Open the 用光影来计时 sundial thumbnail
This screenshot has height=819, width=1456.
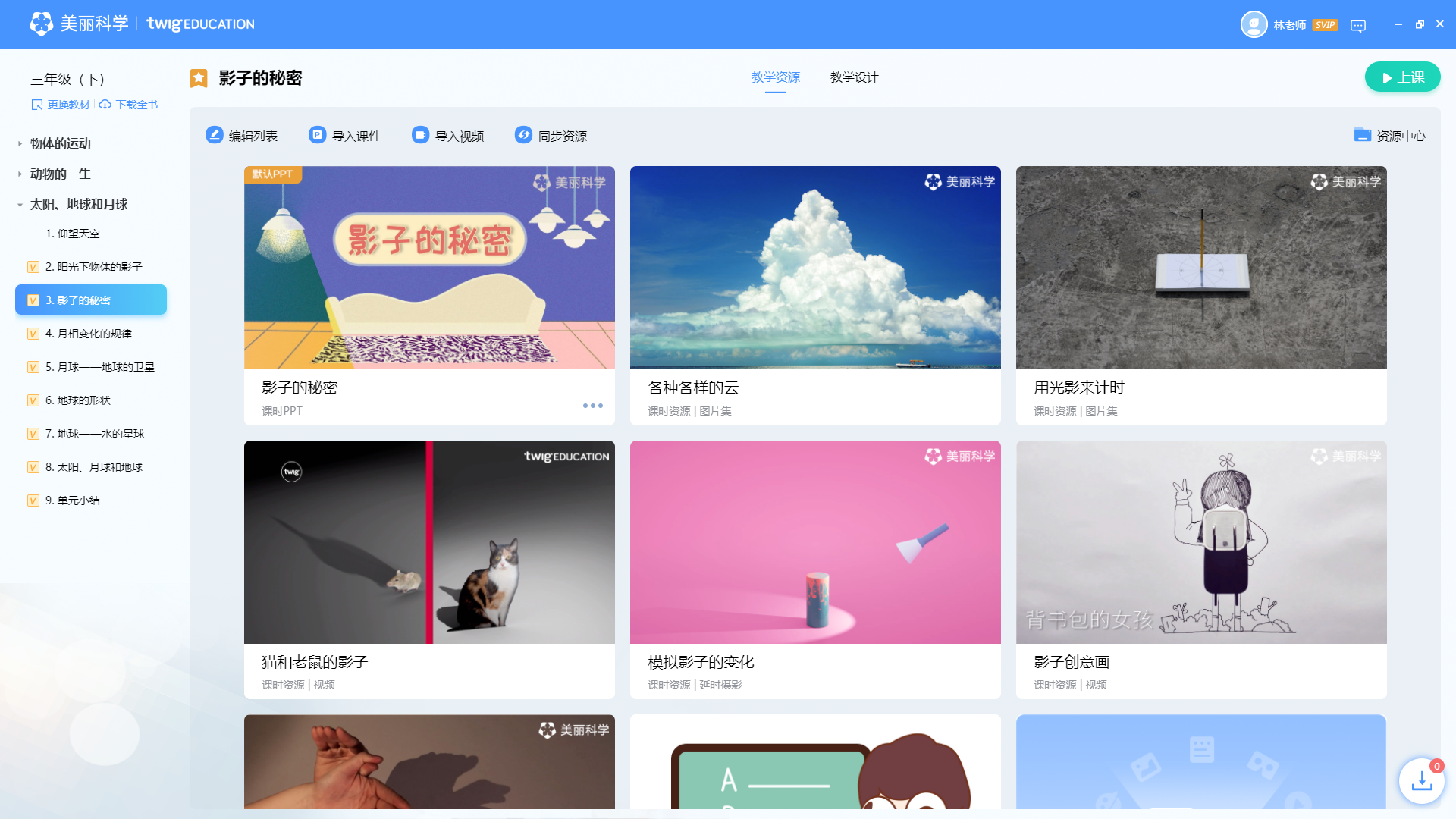click(x=1201, y=268)
